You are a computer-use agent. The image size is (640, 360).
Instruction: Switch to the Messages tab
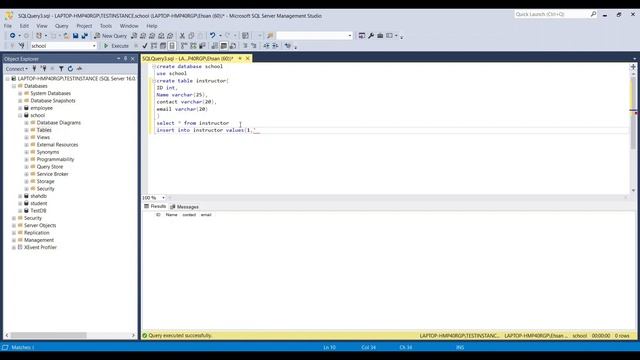pyautogui.click(x=184, y=207)
